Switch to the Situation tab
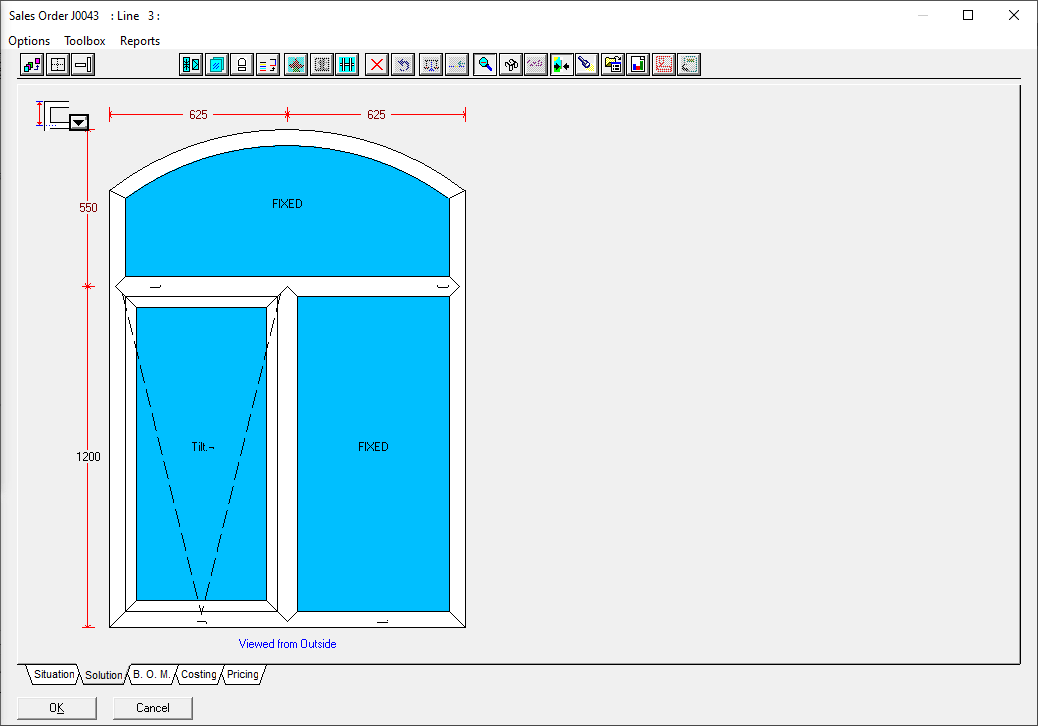Screen dimensions: 1038x726 click(x=54, y=675)
